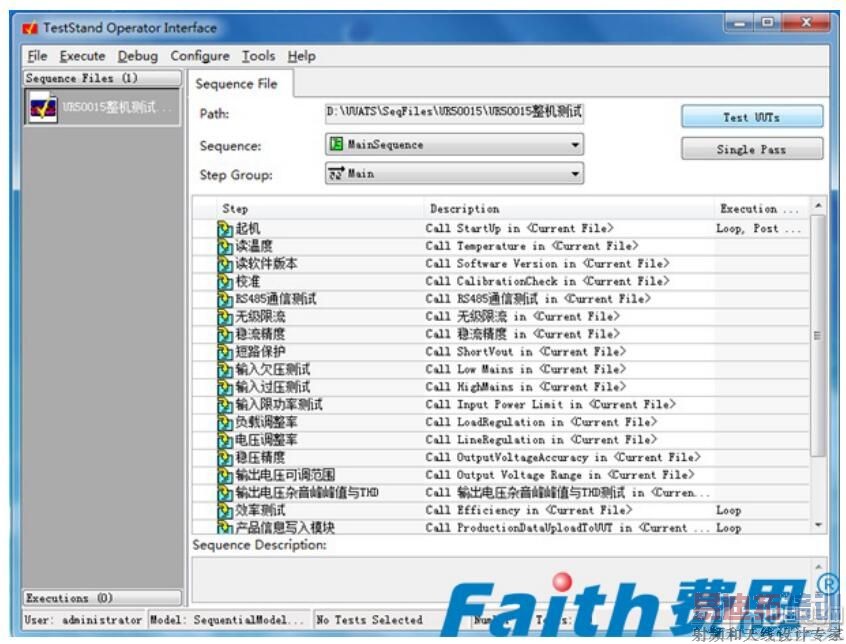Click the Test UUTs button

click(752, 117)
